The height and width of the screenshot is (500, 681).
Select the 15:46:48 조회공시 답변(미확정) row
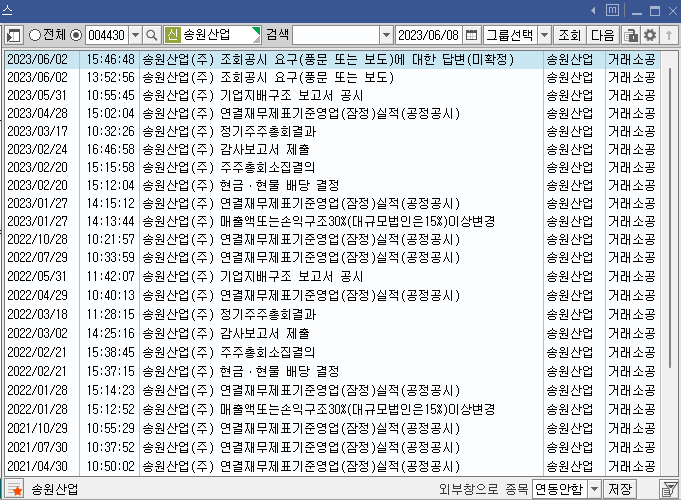(x=332, y=60)
